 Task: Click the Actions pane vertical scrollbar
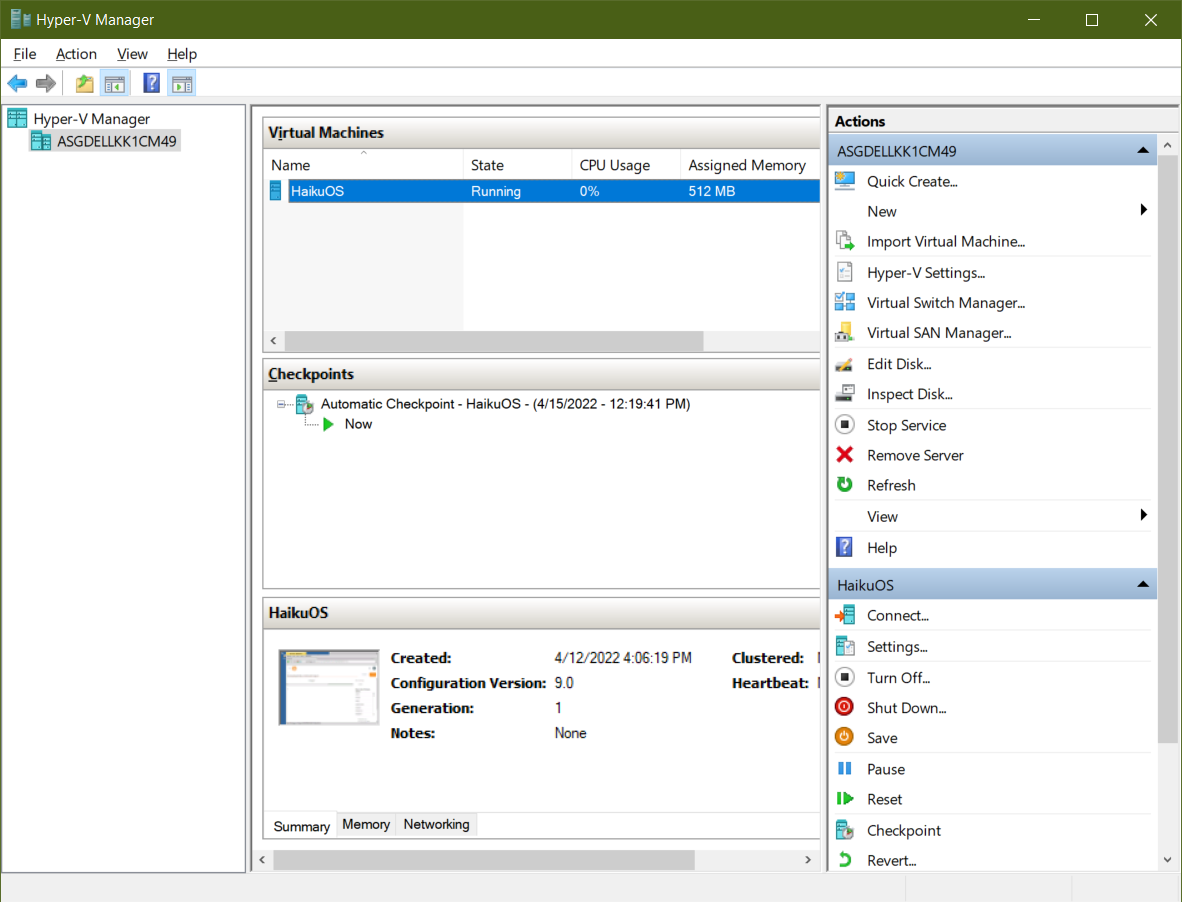point(1167,448)
